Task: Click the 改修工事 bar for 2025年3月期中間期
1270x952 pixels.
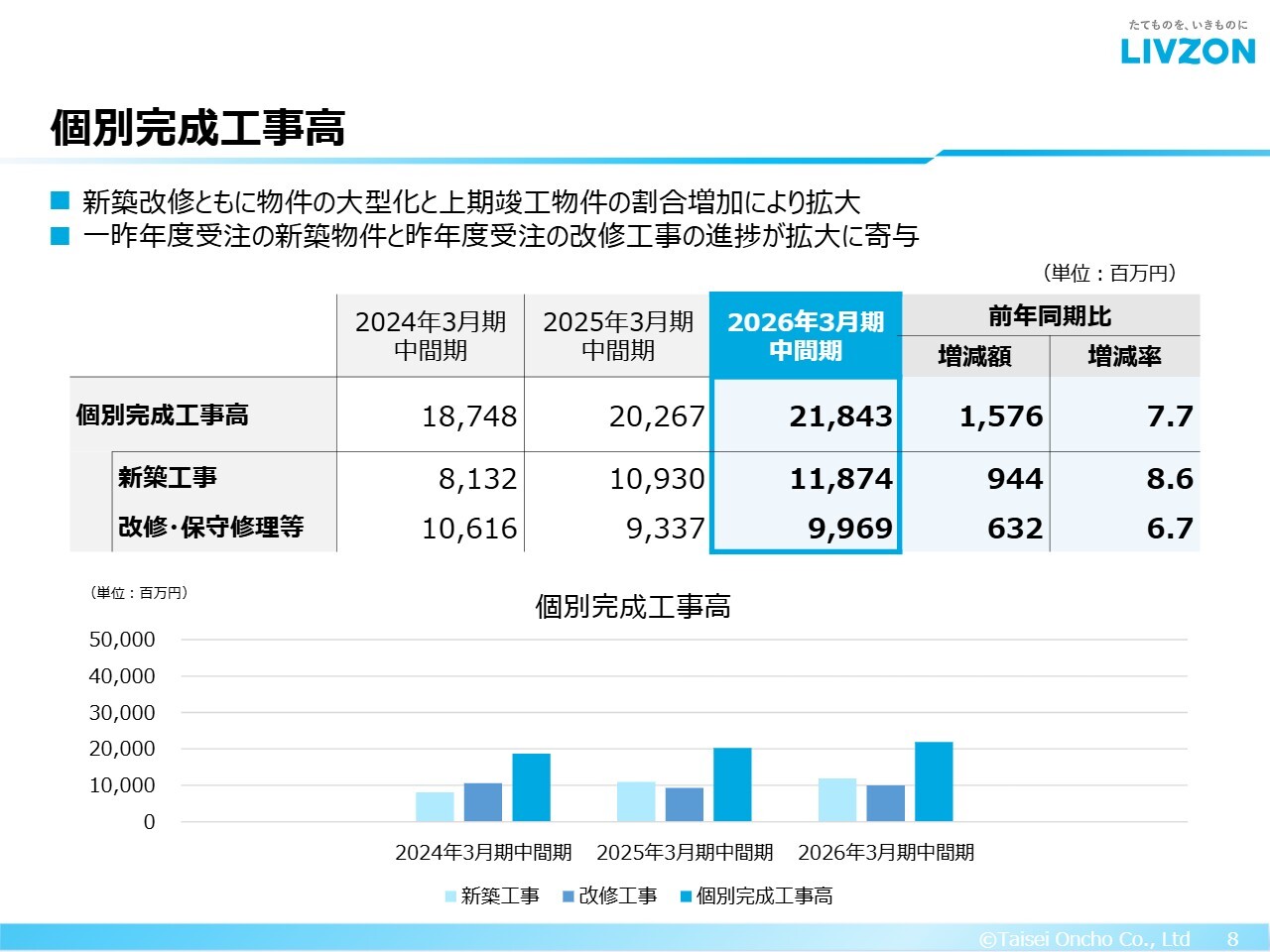Action: point(684,804)
